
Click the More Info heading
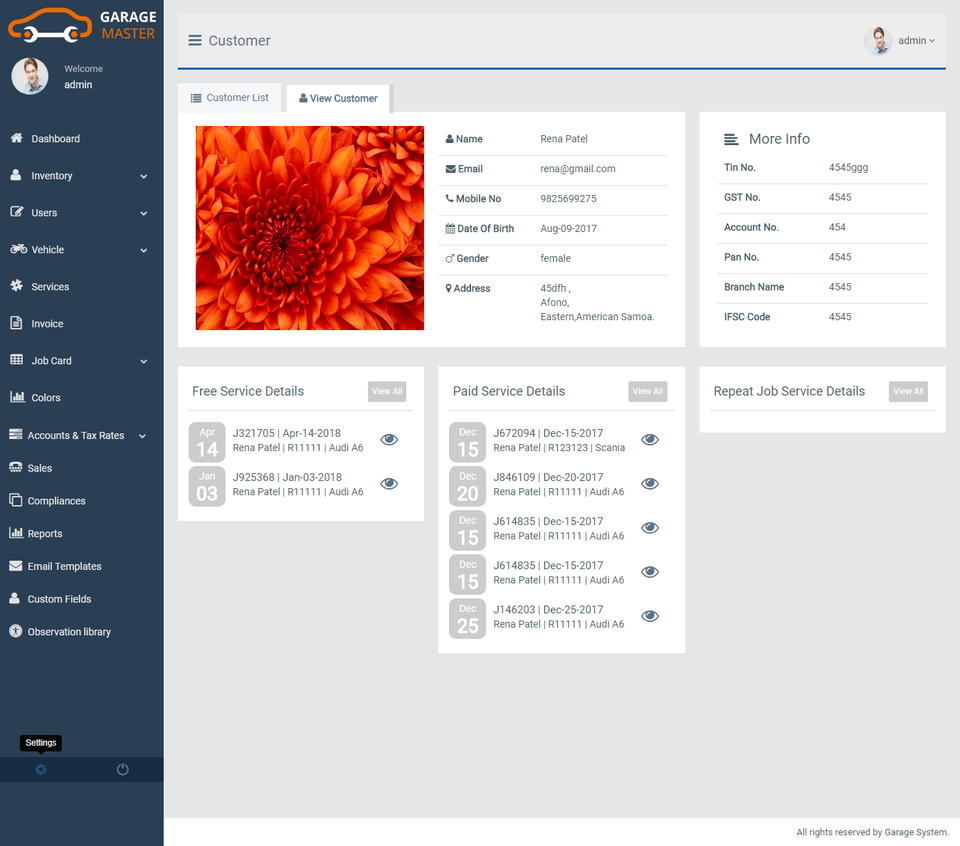pyautogui.click(x=779, y=139)
